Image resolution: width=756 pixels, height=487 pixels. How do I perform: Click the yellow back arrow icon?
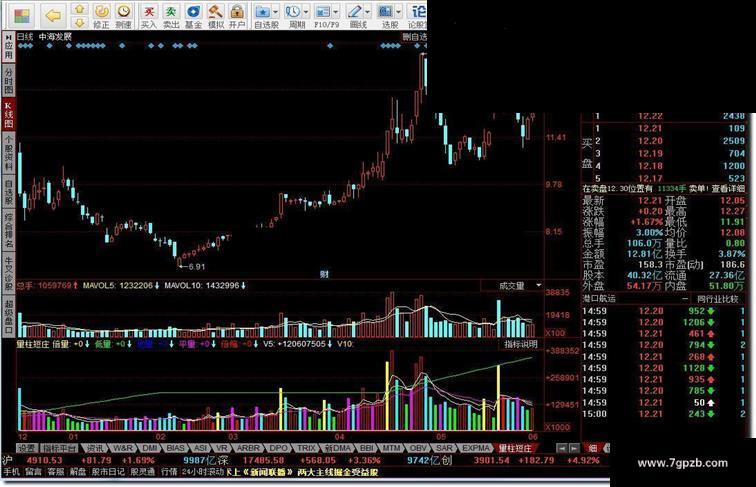53,16
